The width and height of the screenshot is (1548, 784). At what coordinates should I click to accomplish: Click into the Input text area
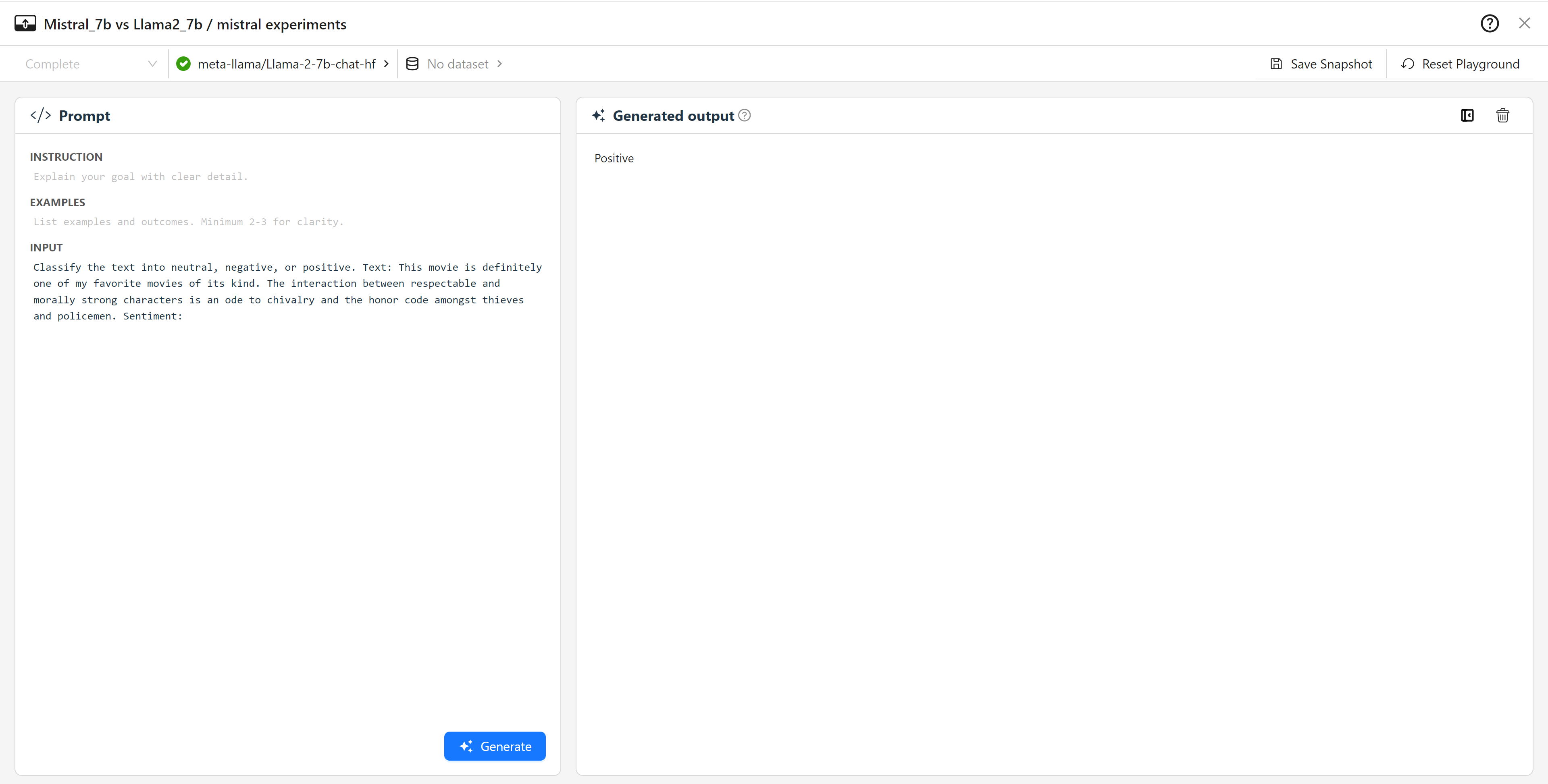[288, 291]
